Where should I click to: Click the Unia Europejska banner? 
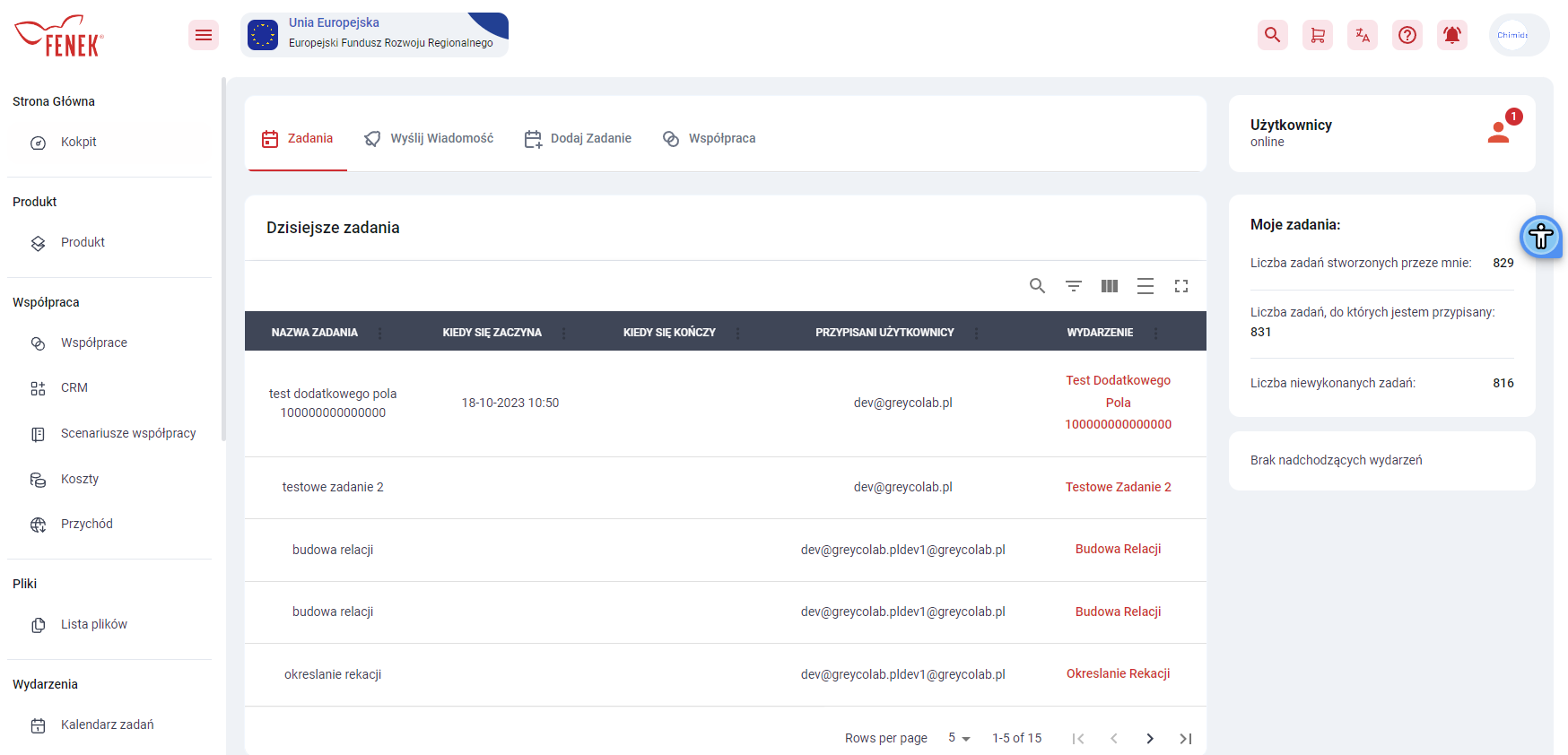click(374, 35)
